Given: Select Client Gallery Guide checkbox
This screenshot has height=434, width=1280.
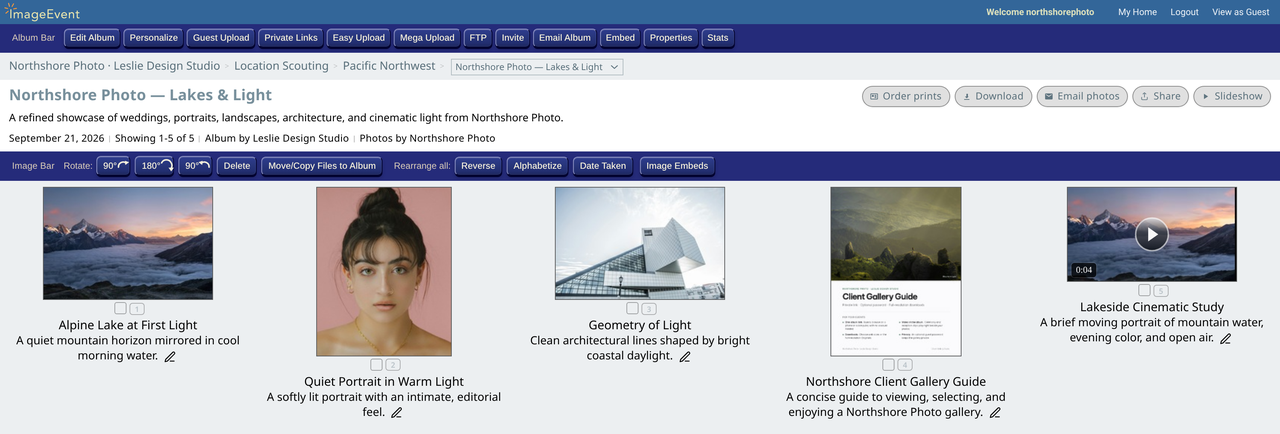Looking at the screenshot, I should click(888, 364).
